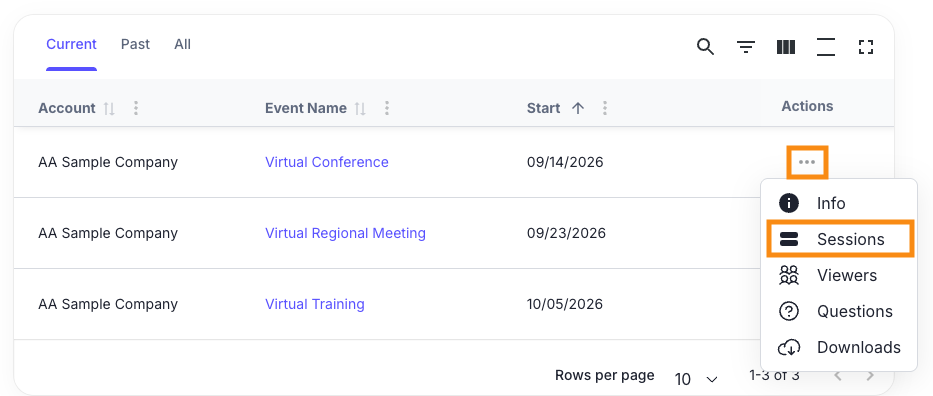Toggle row density icon
The height and width of the screenshot is (396, 933).
tap(826, 46)
